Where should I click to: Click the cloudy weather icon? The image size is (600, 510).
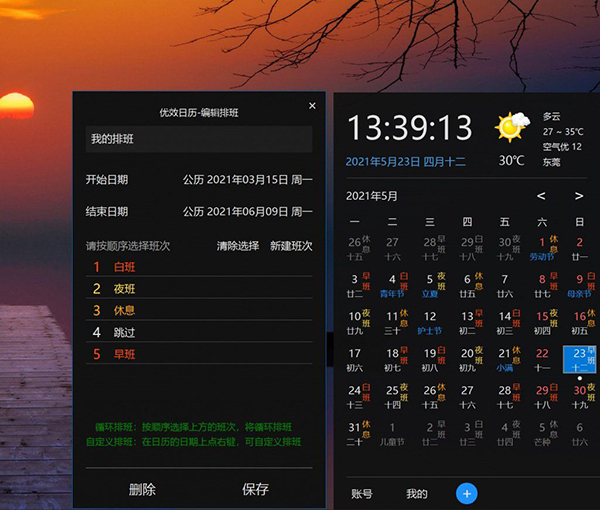point(512,127)
